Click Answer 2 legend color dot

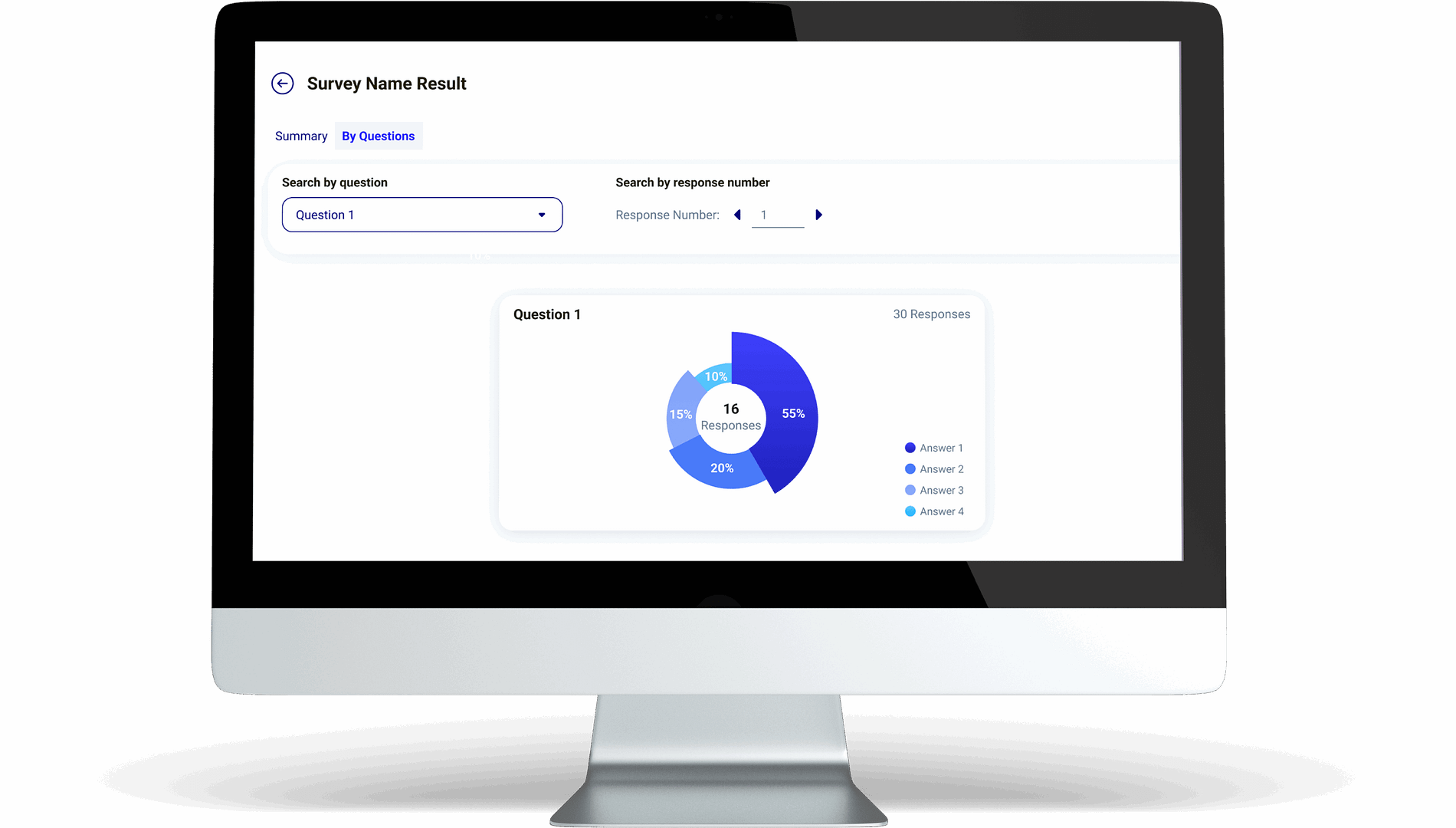pos(910,469)
